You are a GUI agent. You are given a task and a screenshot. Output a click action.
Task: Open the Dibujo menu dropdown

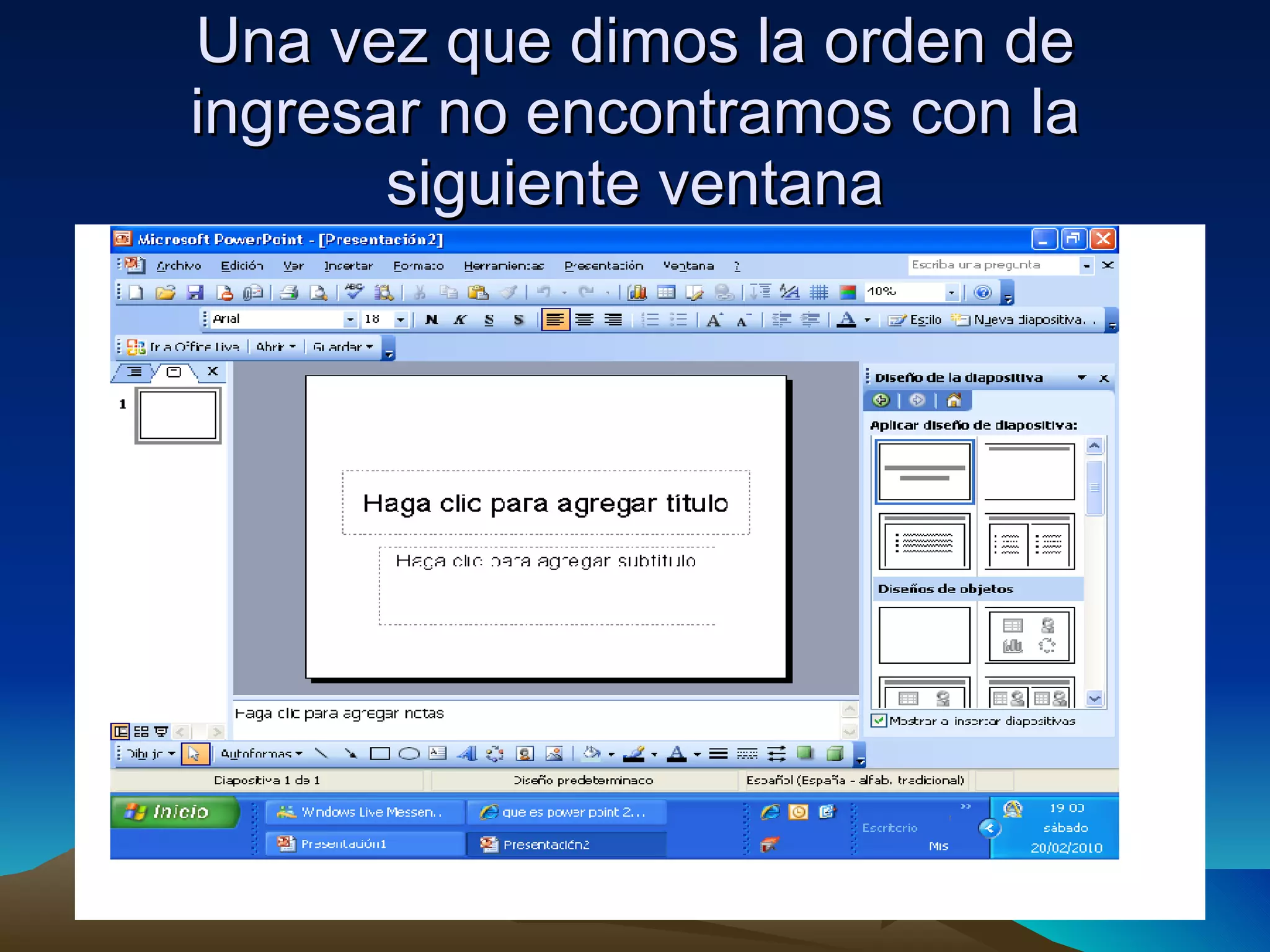[x=151, y=754]
